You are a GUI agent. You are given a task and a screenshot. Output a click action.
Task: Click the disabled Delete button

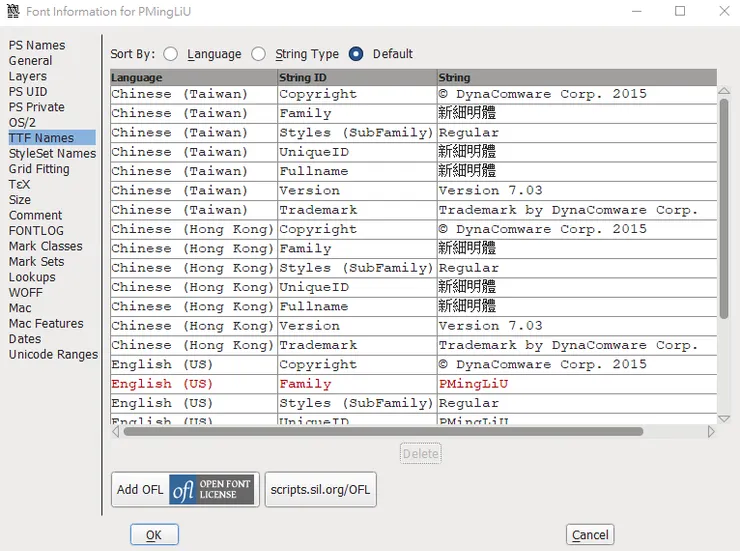pos(420,453)
